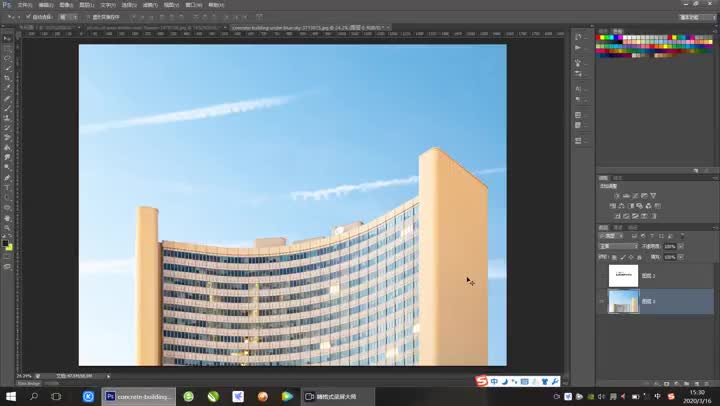The width and height of the screenshot is (720, 406).
Task: Select the Pen tool
Action: click(x=7, y=177)
